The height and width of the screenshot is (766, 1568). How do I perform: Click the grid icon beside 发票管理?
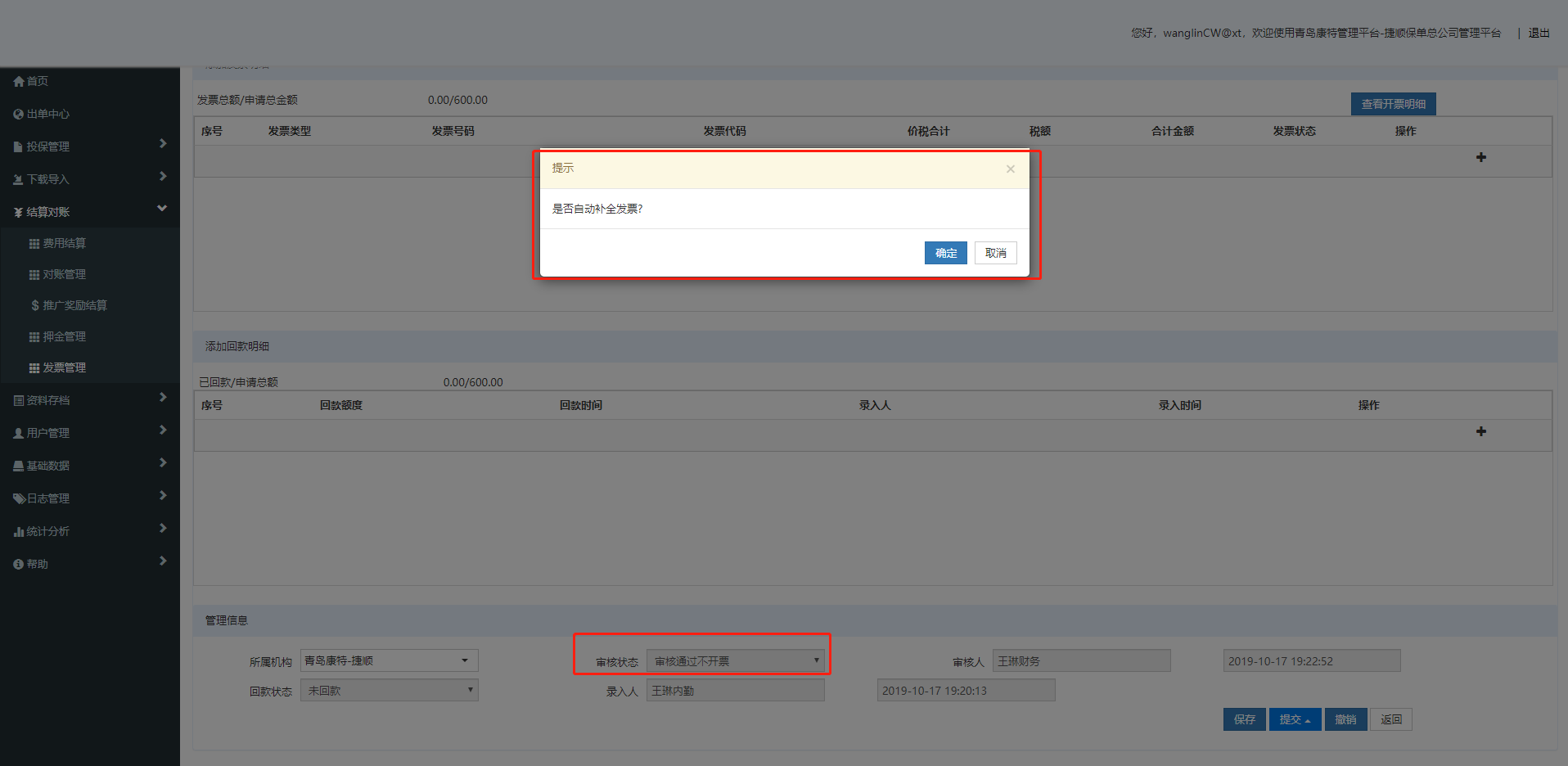[x=34, y=367]
